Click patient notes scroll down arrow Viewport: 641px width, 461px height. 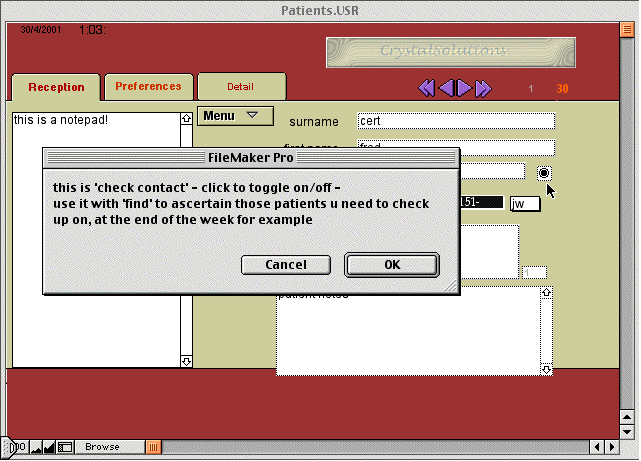(547, 370)
